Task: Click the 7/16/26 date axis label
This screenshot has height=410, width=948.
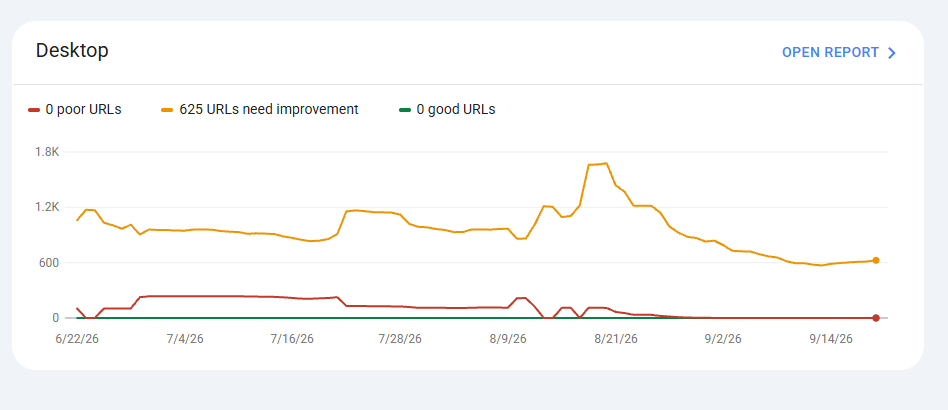Action: pyautogui.click(x=292, y=339)
